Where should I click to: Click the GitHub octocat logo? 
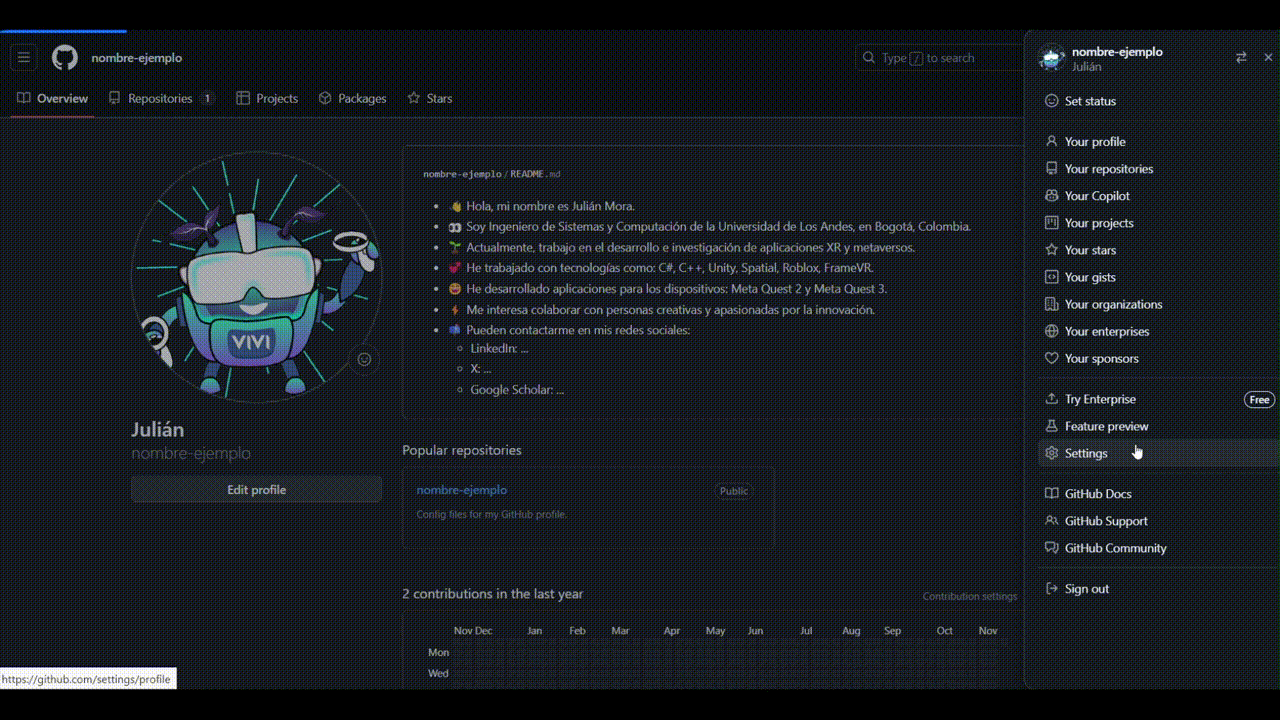(64, 57)
